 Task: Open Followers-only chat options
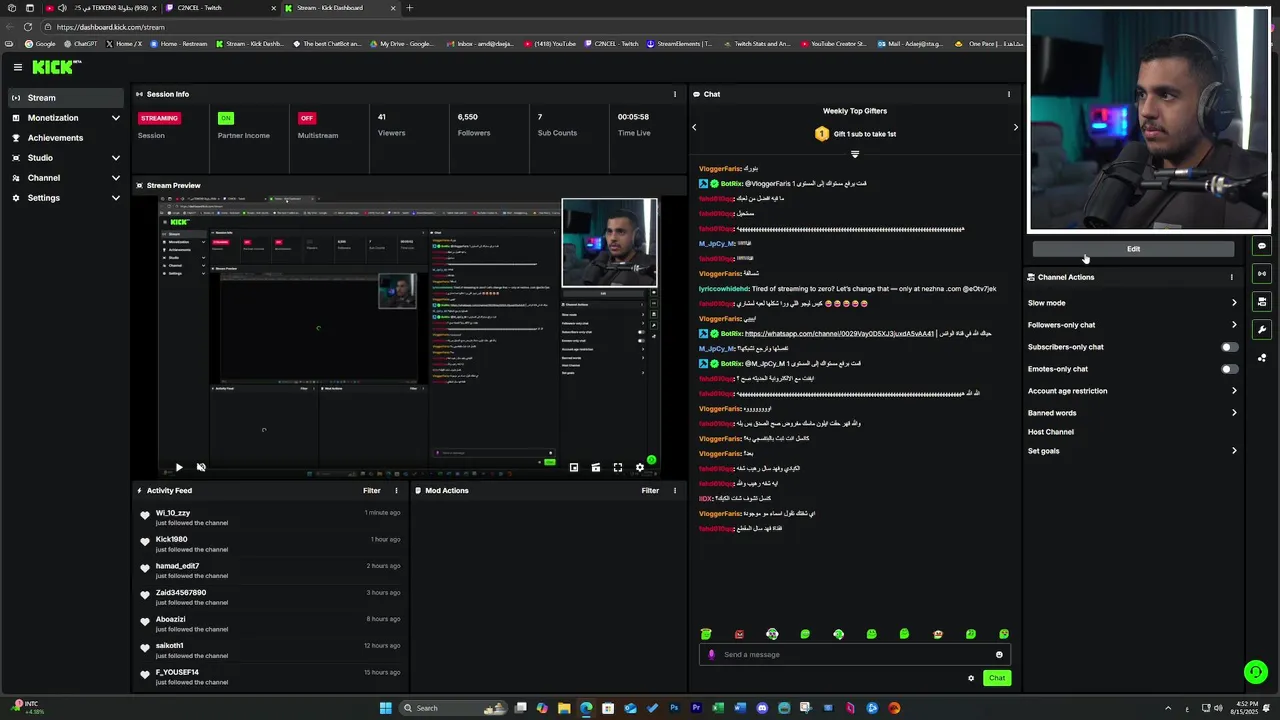(x=1132, y=325)
